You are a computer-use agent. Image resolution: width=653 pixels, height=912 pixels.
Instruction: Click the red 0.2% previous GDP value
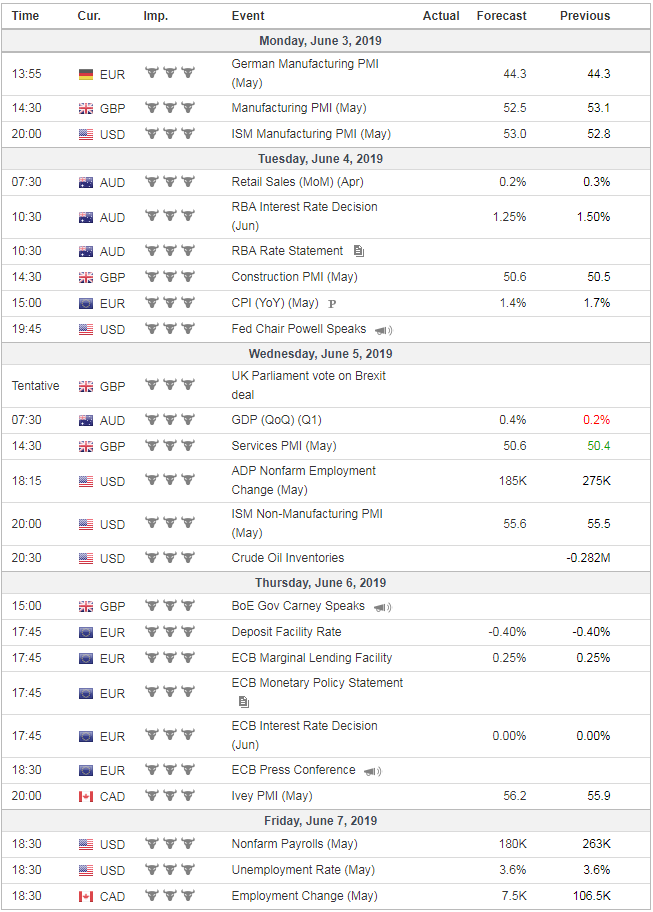[597, 420]
